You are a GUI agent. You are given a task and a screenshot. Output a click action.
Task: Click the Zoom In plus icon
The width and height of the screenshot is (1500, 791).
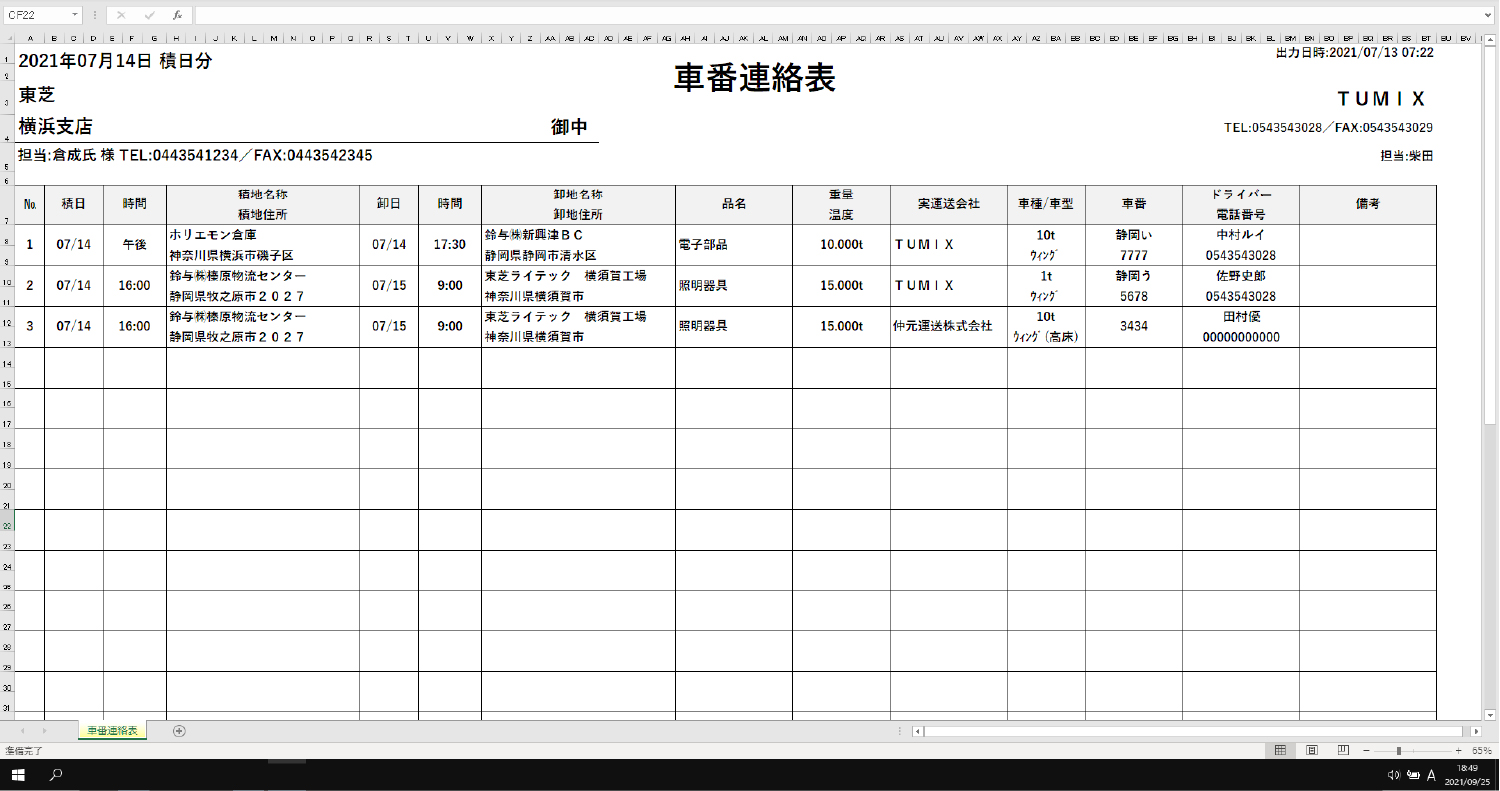point(1458,750)
